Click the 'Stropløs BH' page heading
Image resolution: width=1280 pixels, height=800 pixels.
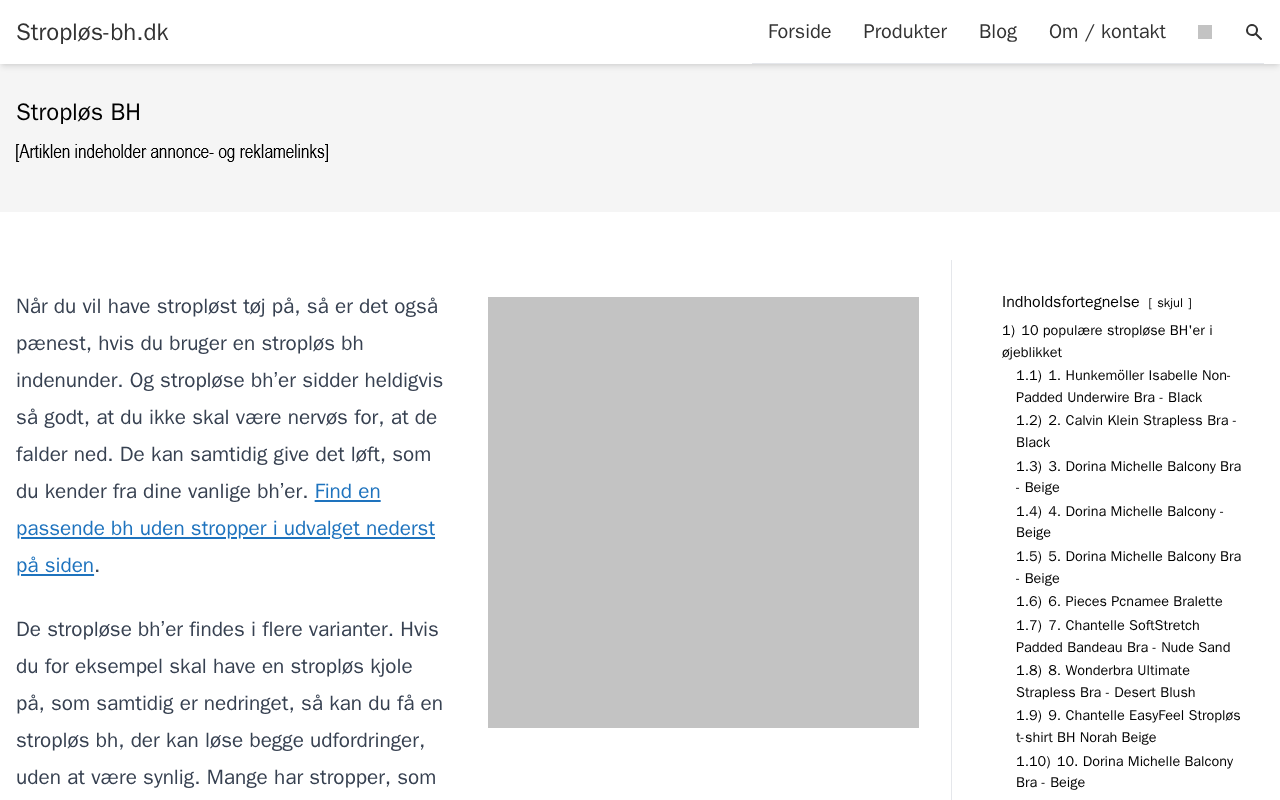coord(78,112)
